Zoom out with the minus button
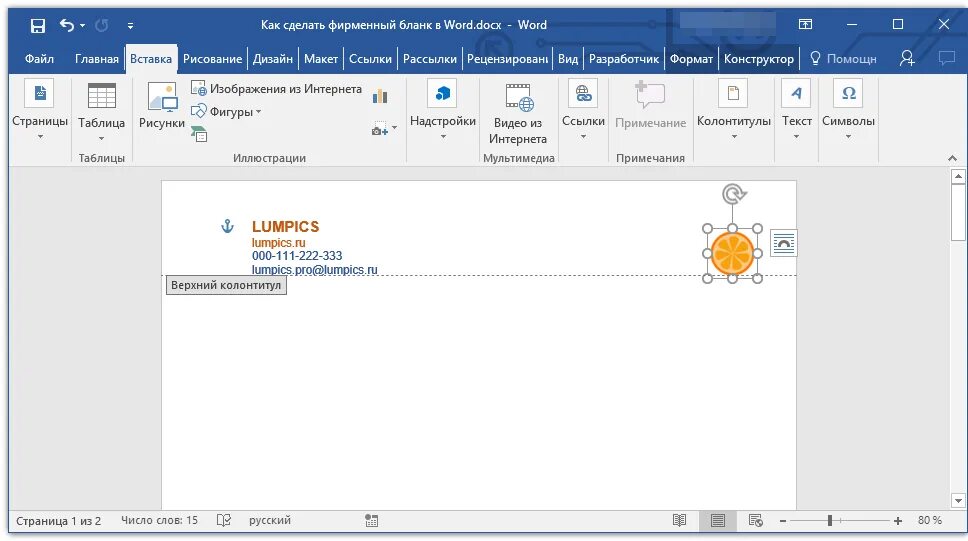The image size is (968, 541). (x=783, y=521)
